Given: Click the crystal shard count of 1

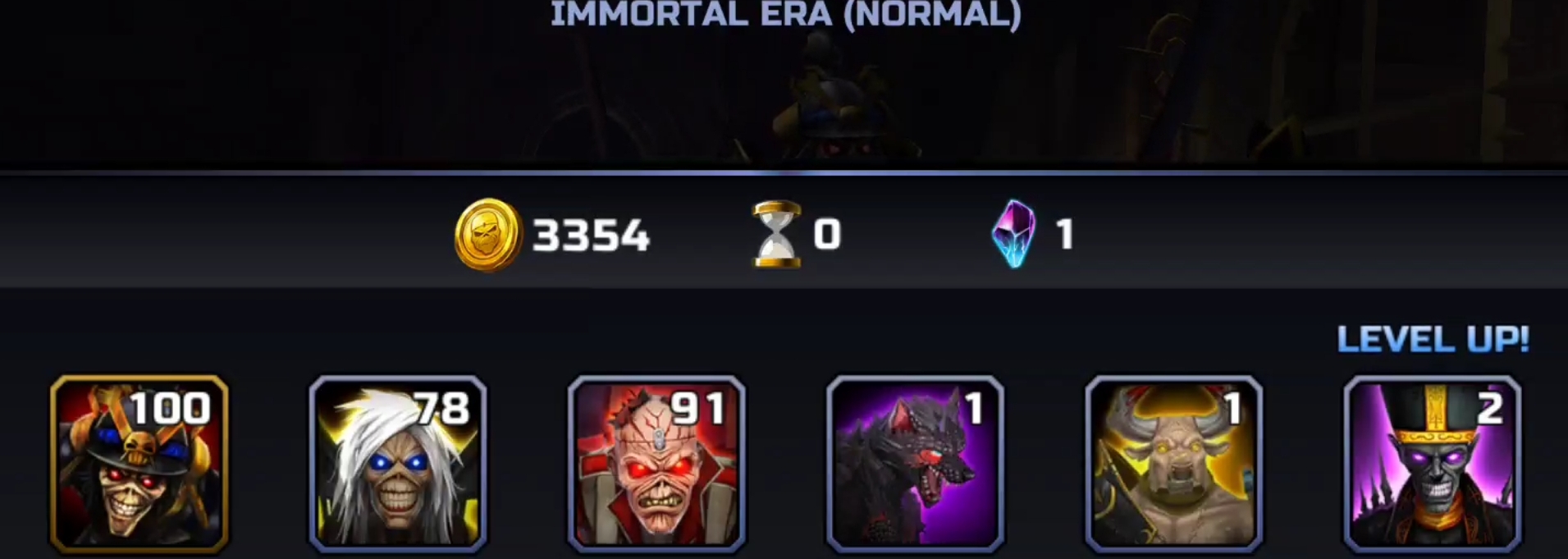Looking at the screenshot, I should pyautogui.click(x=1065, y=235).
